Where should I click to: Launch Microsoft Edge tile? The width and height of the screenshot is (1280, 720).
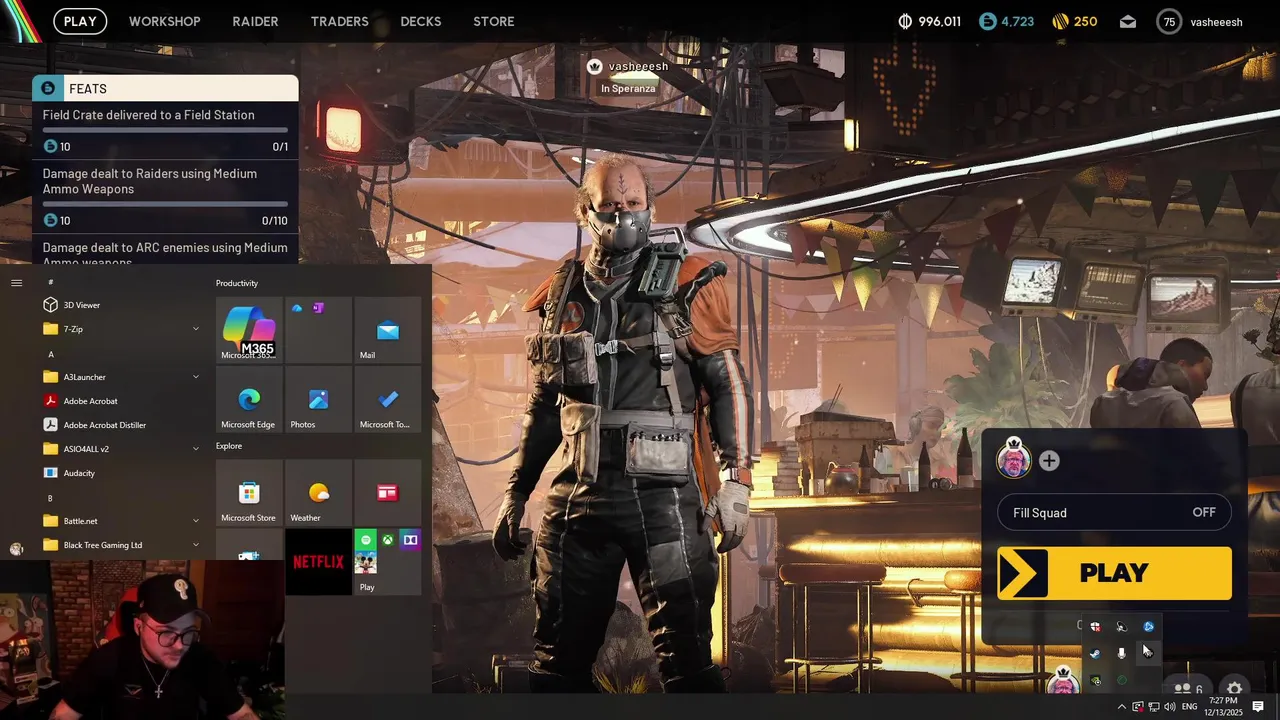(249, 398)
